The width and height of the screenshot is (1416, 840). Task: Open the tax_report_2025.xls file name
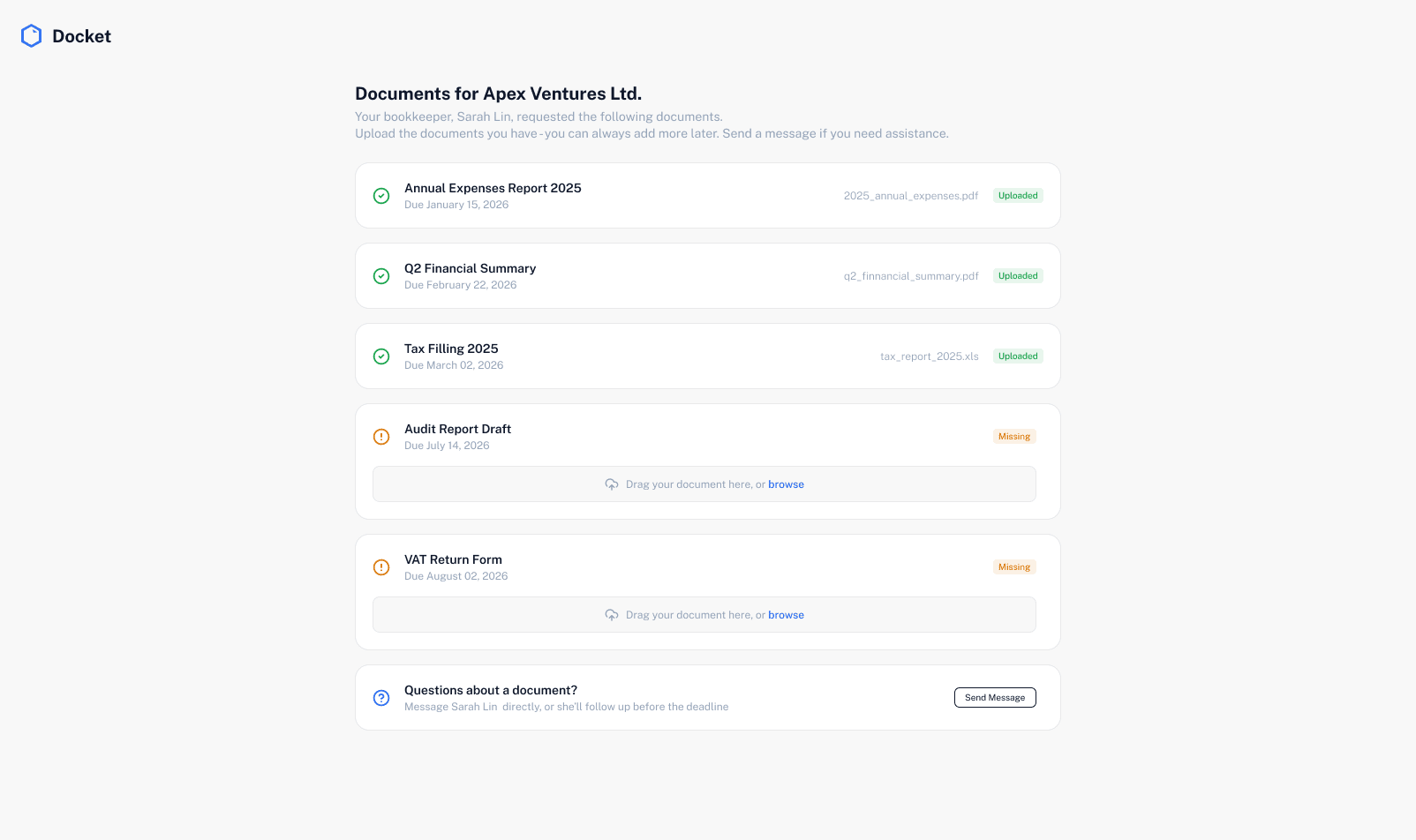pyautogui.click(x=930, y=356)
